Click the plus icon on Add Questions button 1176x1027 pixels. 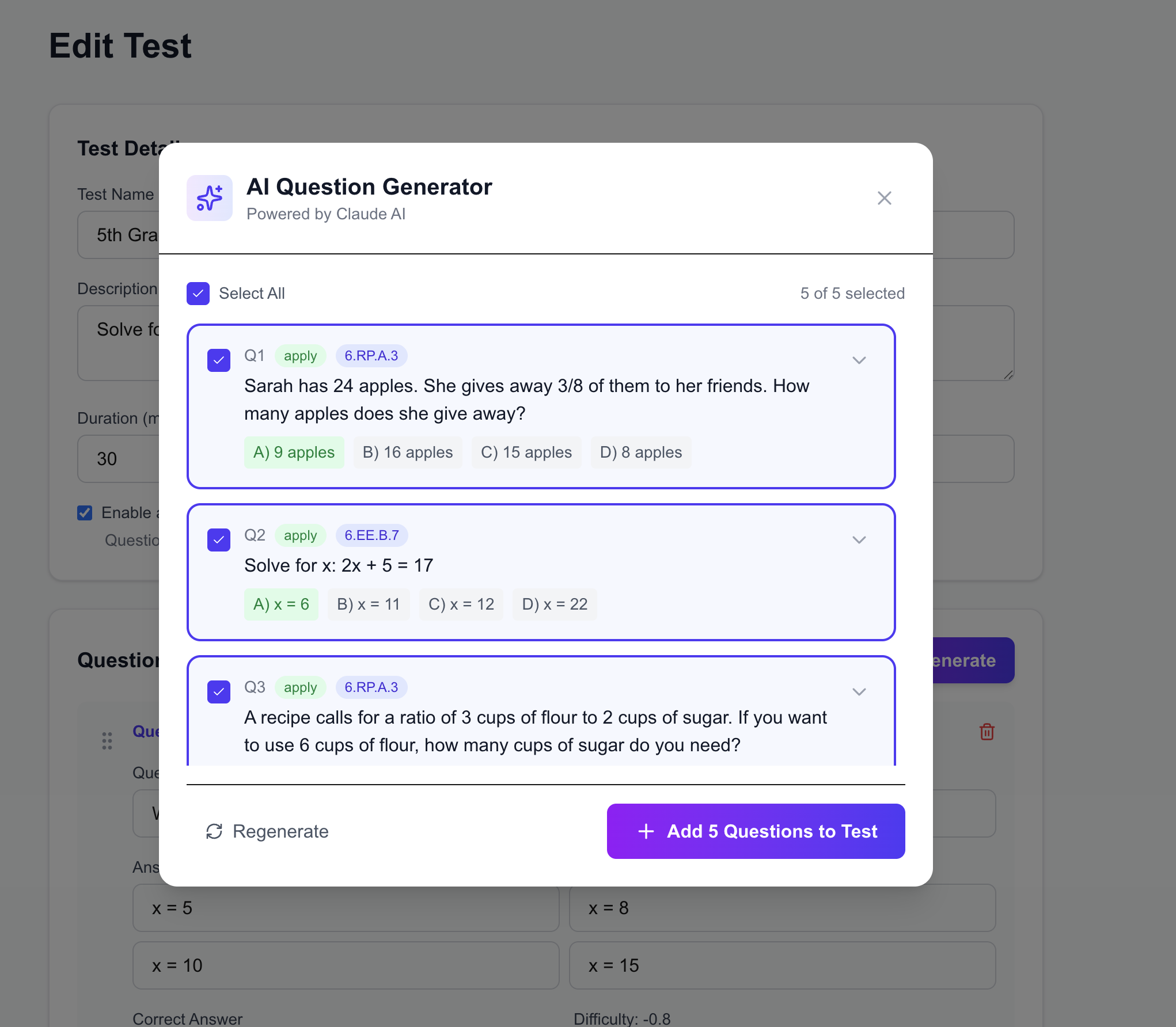pyautogui.click(x=646, y=831)
